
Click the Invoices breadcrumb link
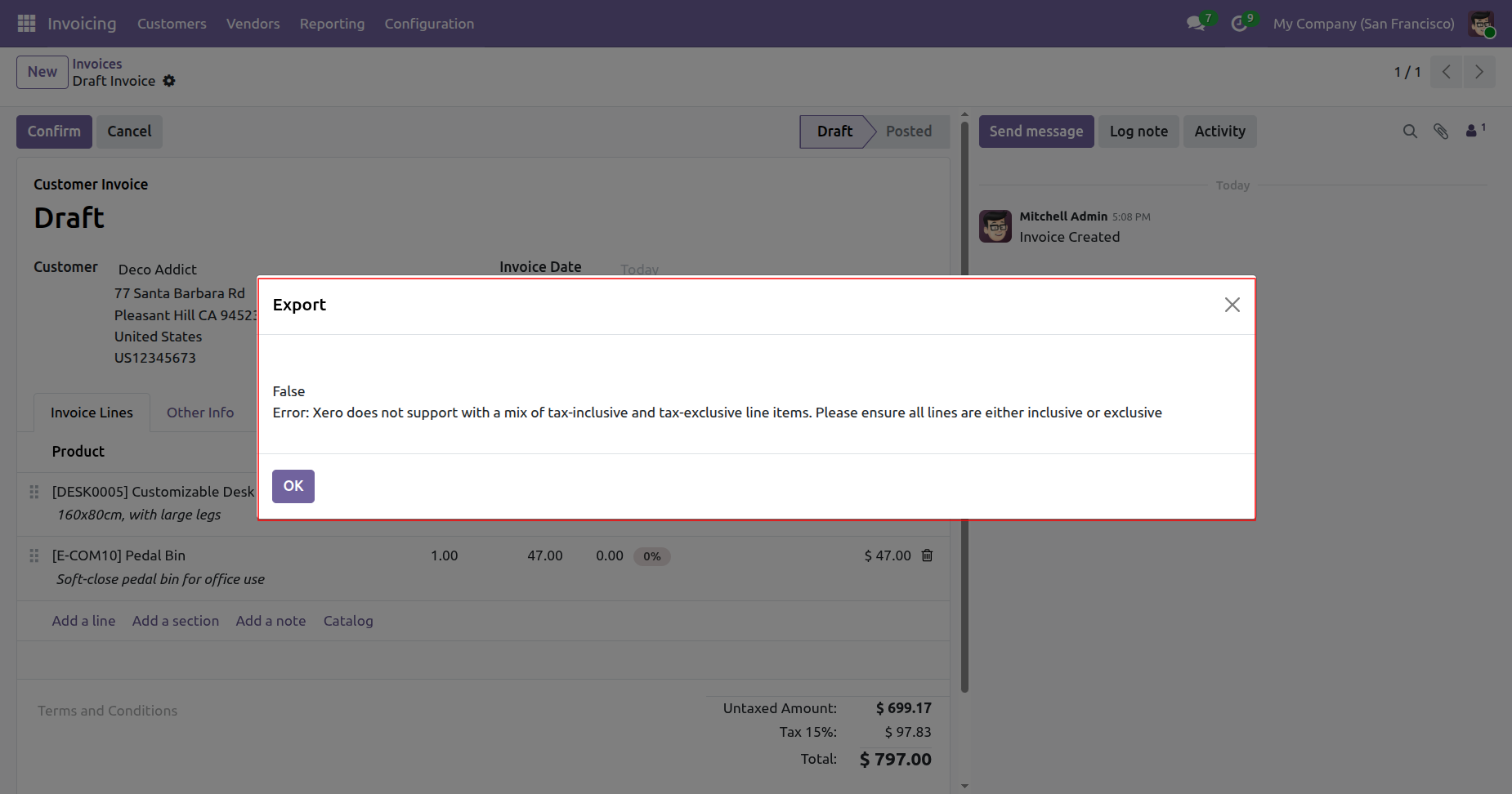pos(97,64)
